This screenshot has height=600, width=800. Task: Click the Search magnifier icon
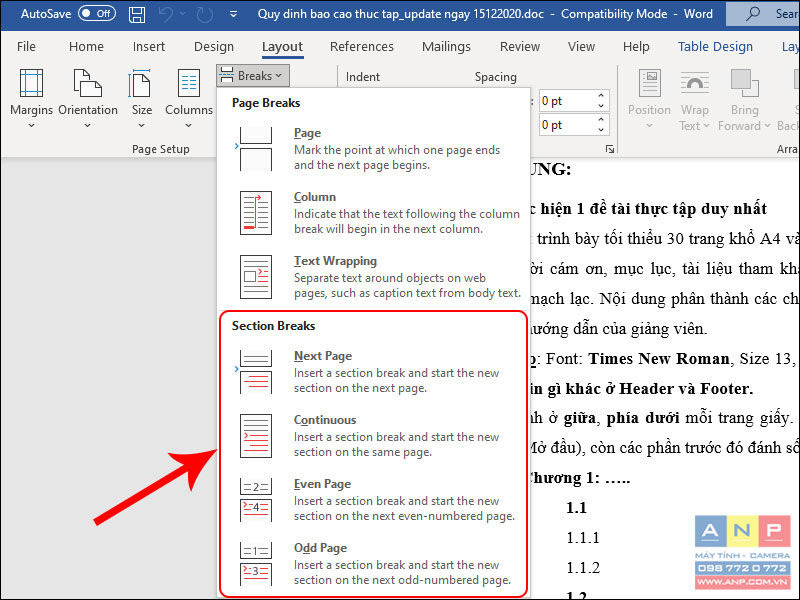pyautogui.click(x=753, y=14)
